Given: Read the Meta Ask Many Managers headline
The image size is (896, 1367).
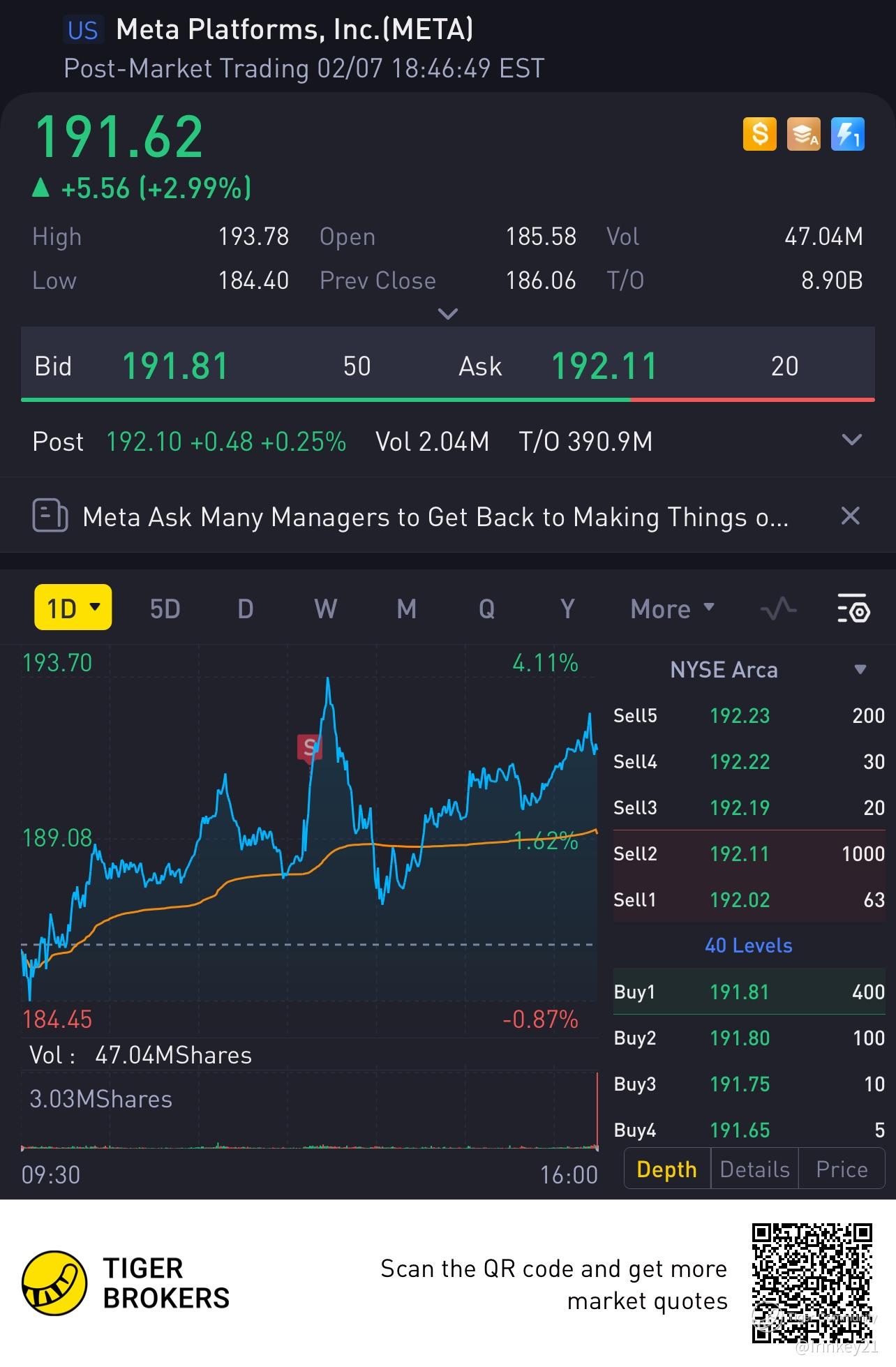Looking at the screenshot, I should click(435, 517).
